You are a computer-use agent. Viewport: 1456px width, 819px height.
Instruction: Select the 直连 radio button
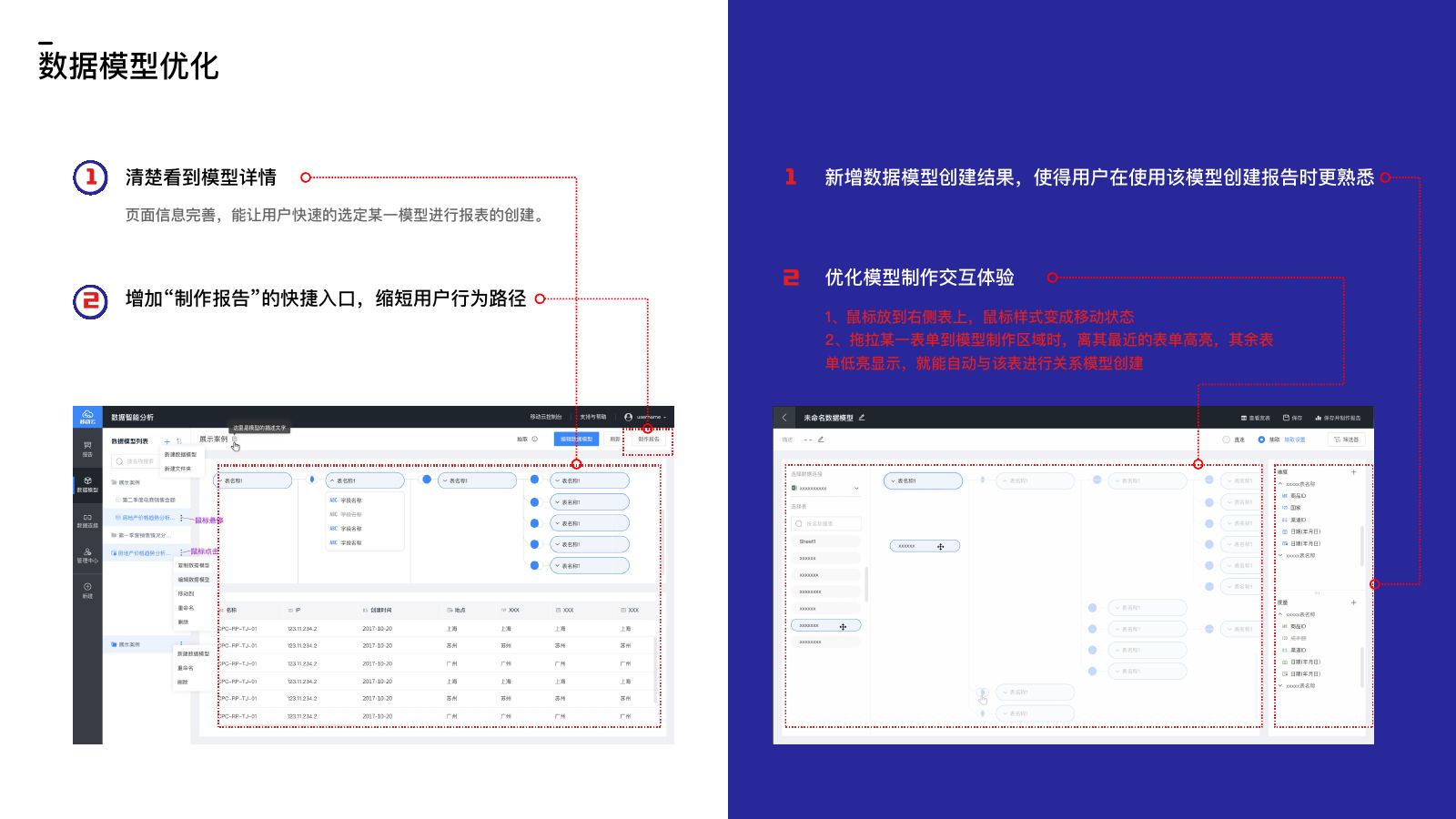click(1226, 440)
